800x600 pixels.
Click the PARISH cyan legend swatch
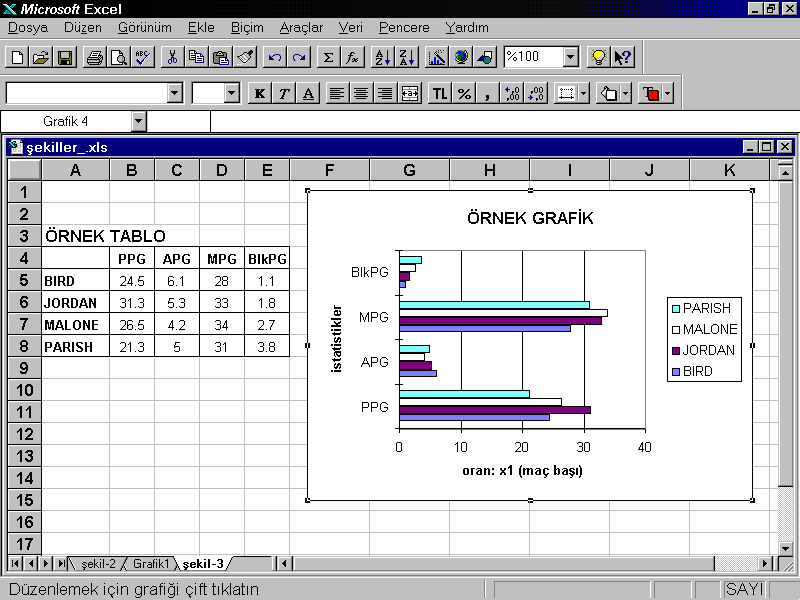[x=676, y=308]
